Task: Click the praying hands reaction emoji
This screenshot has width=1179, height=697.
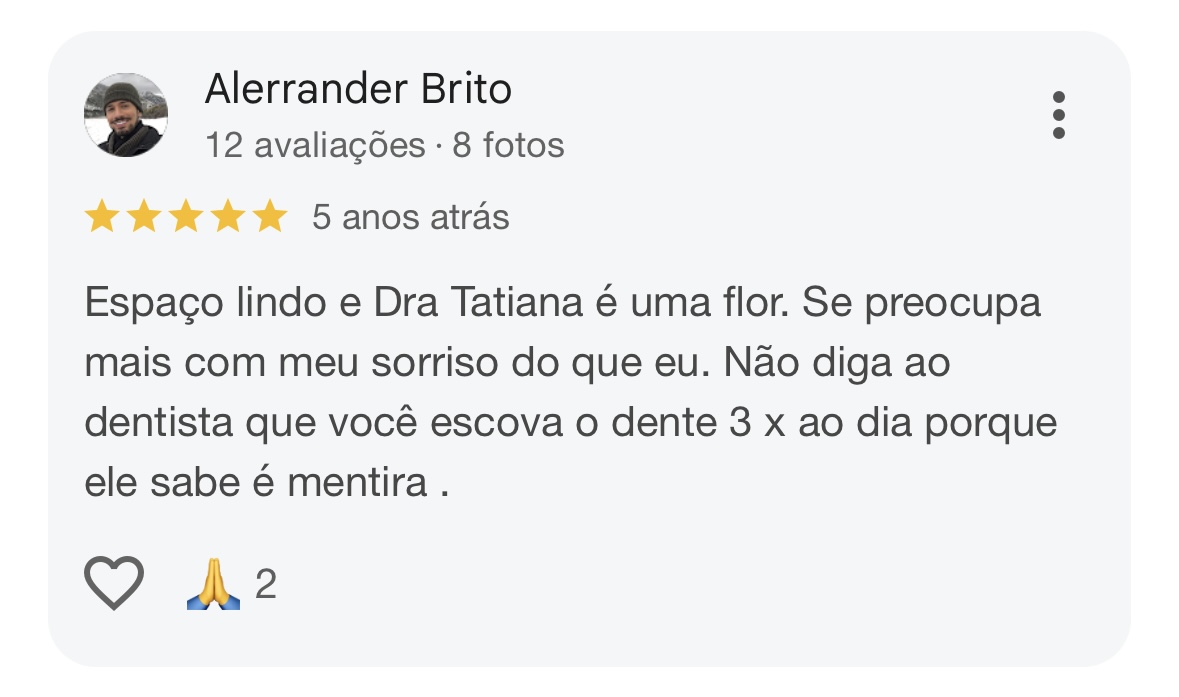Action: pyautogui.click(x=213, y=584)
